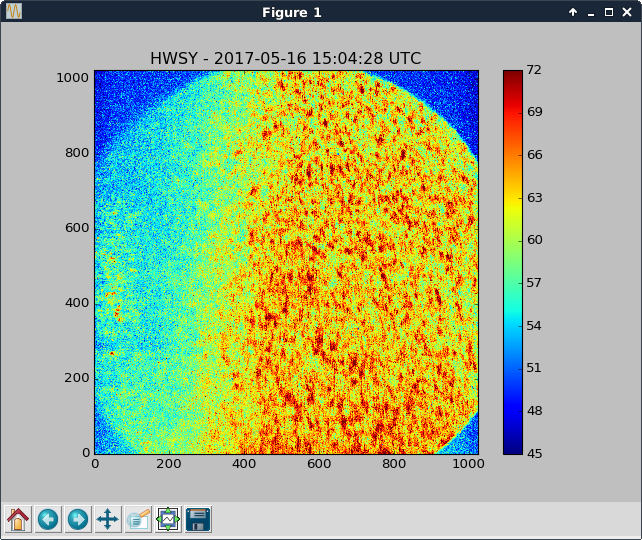642x540 pixels.
Task: Click the x-axis tick label 400
Action: [x=244, y=464]
